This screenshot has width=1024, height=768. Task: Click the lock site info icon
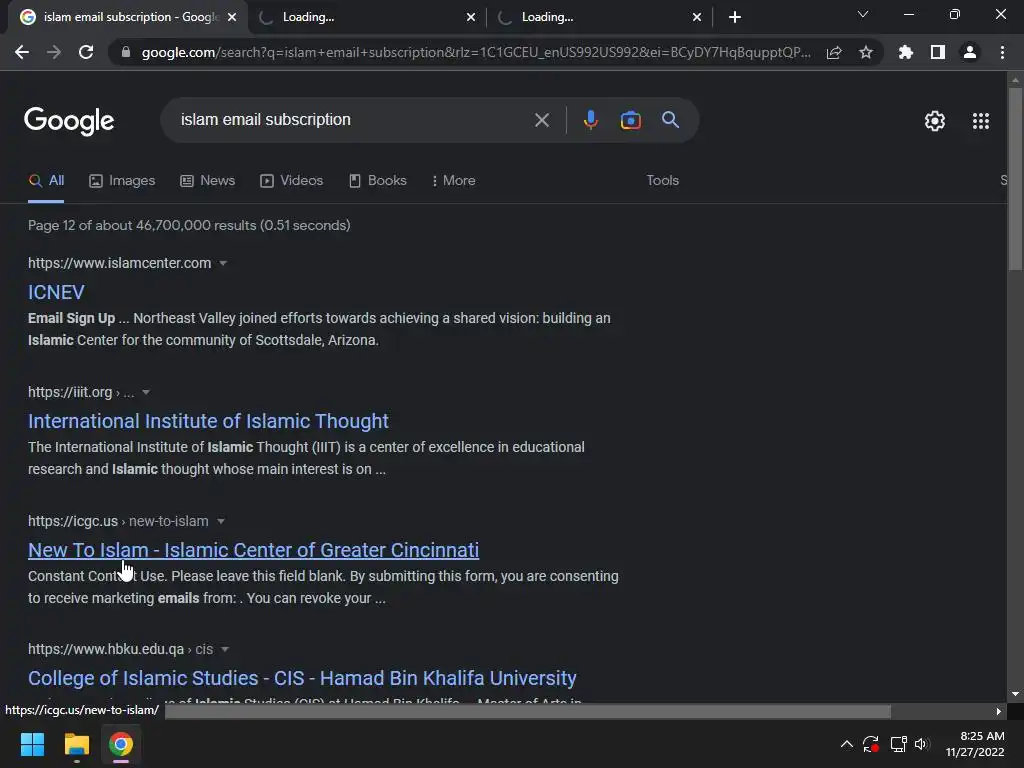click(126, 52)
